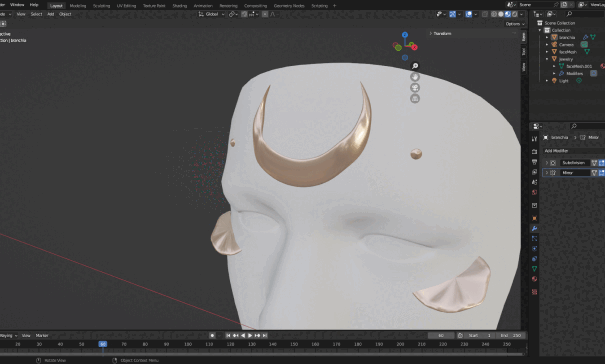The image size is (605, 364).
Task: Click the light data icon beside Light
Action: pos(579,81)
